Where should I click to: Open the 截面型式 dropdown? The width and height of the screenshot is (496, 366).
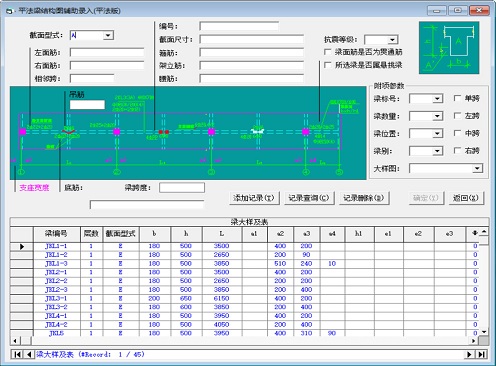coord(108,35)
